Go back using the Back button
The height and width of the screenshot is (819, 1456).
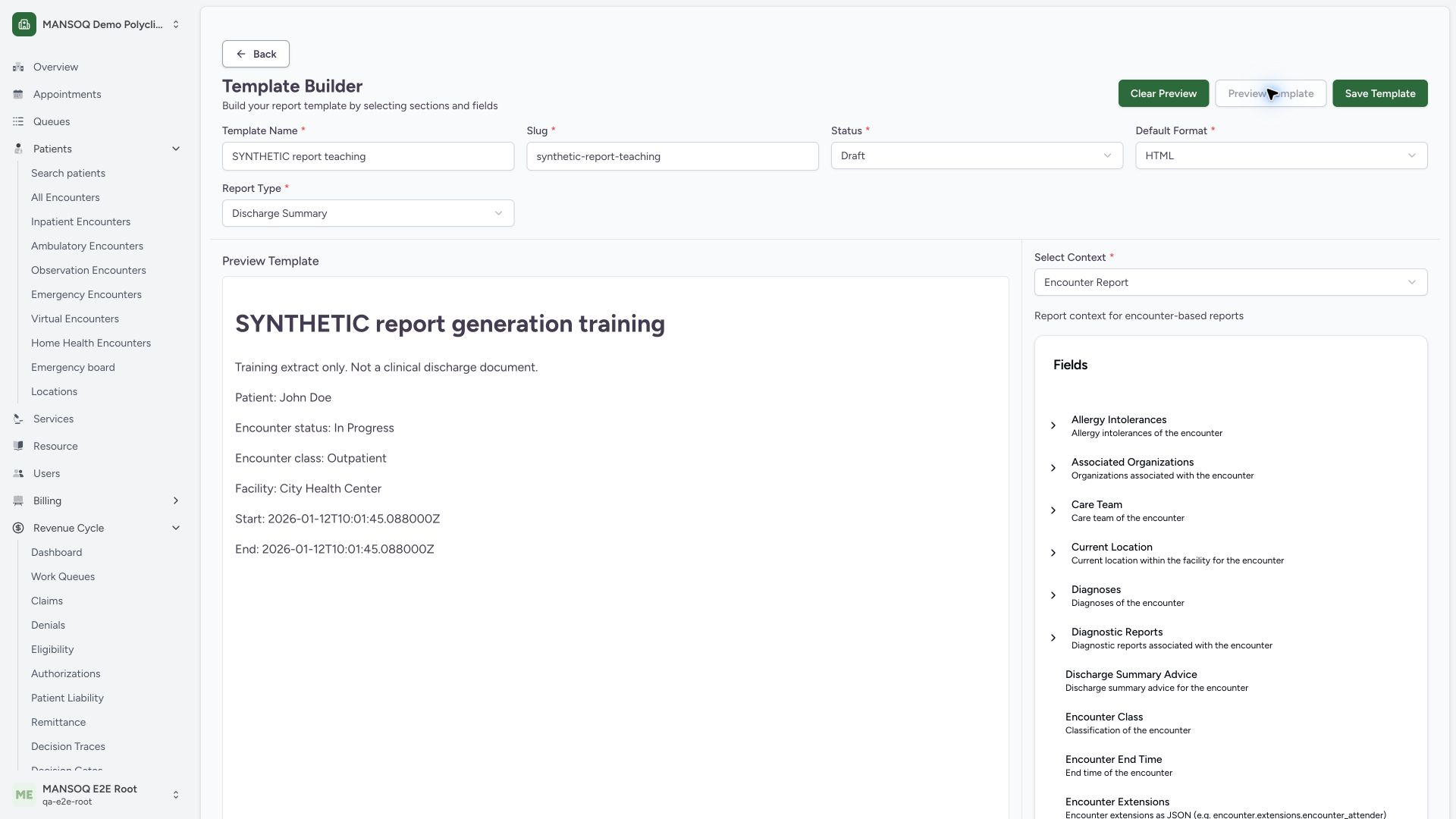pyautogui.click(x=256, y=54)
